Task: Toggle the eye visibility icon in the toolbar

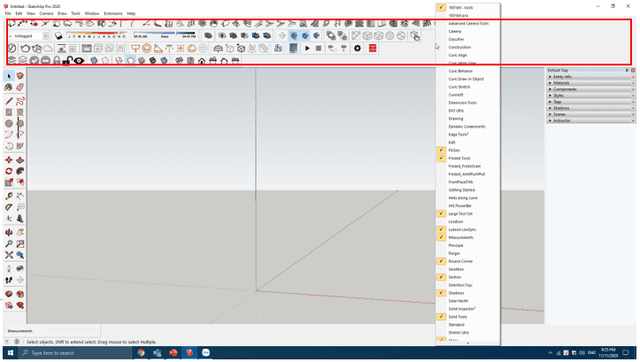Action: tap(79, 61)
